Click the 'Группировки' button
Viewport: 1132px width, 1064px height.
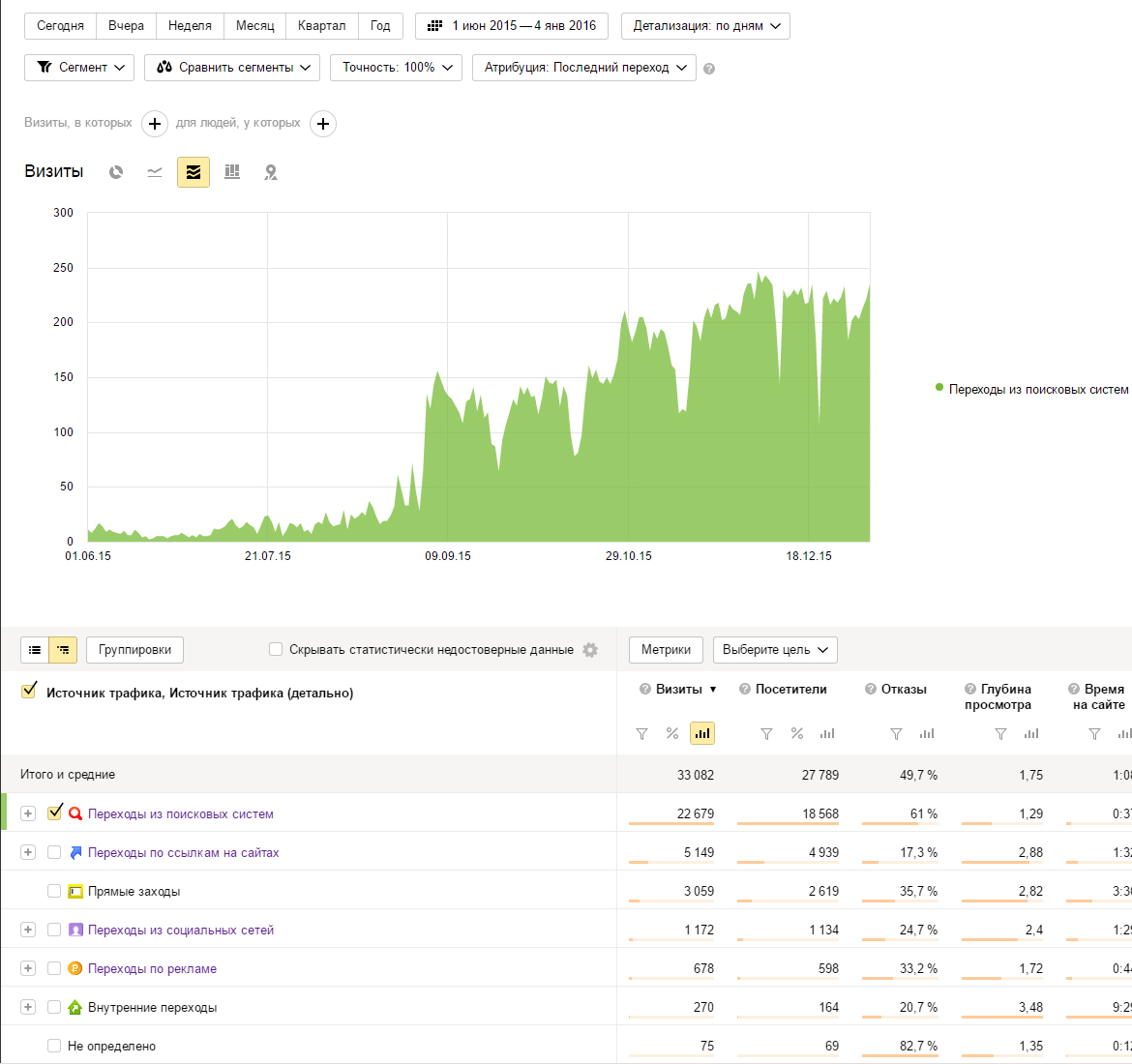pos(134,650)
